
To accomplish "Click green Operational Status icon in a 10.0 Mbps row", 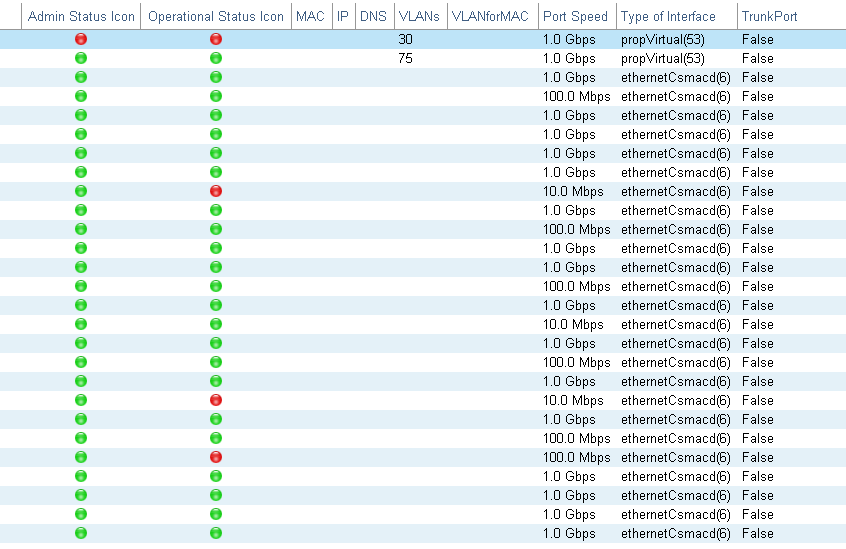I will coord(216,324).
